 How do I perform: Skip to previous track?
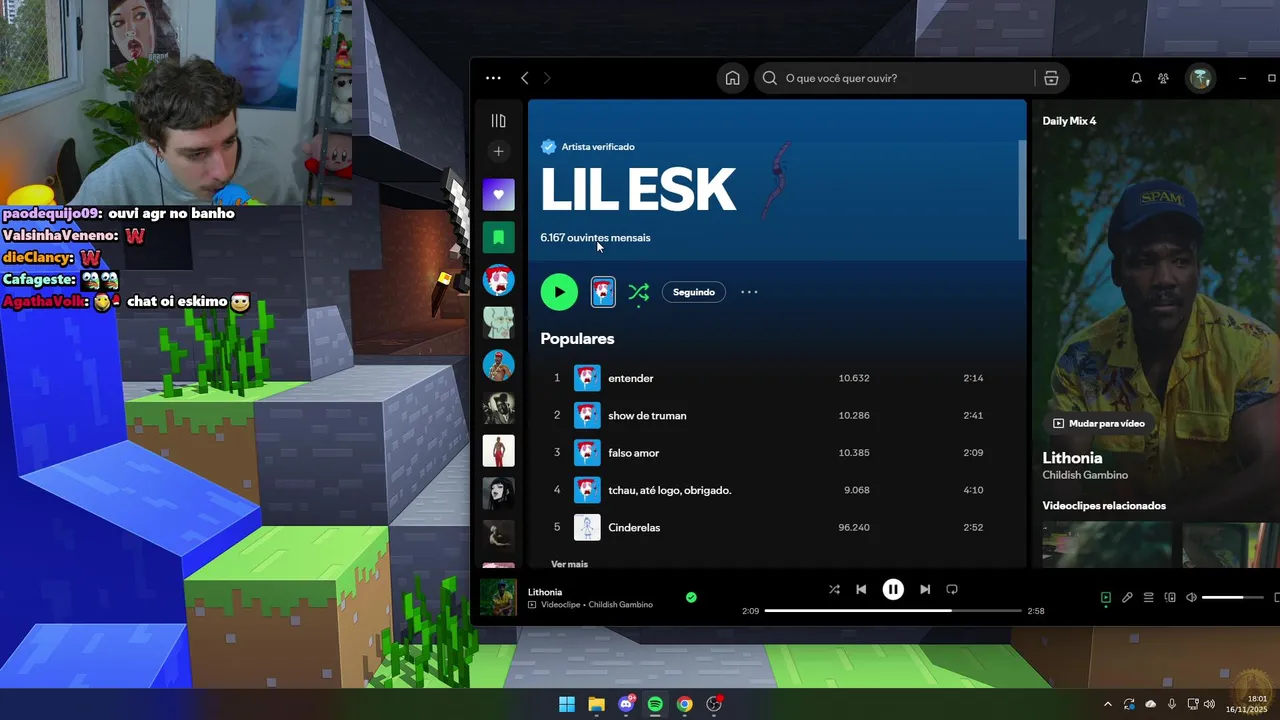point(861,589)
